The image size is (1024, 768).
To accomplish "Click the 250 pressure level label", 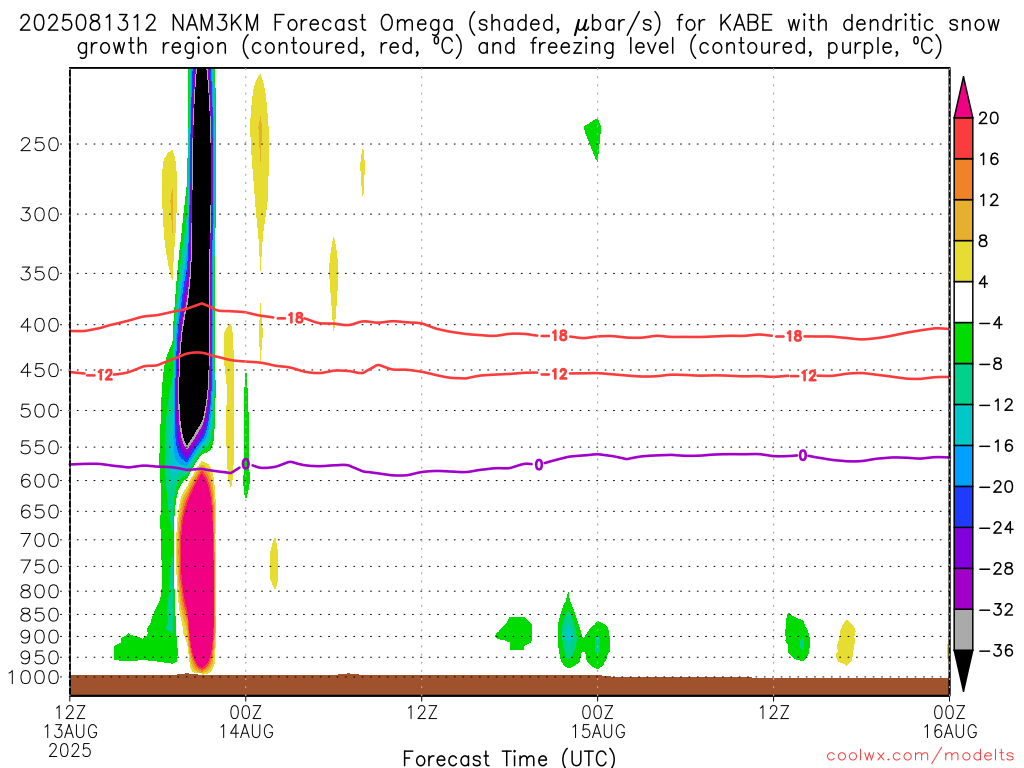I will 39,144.
